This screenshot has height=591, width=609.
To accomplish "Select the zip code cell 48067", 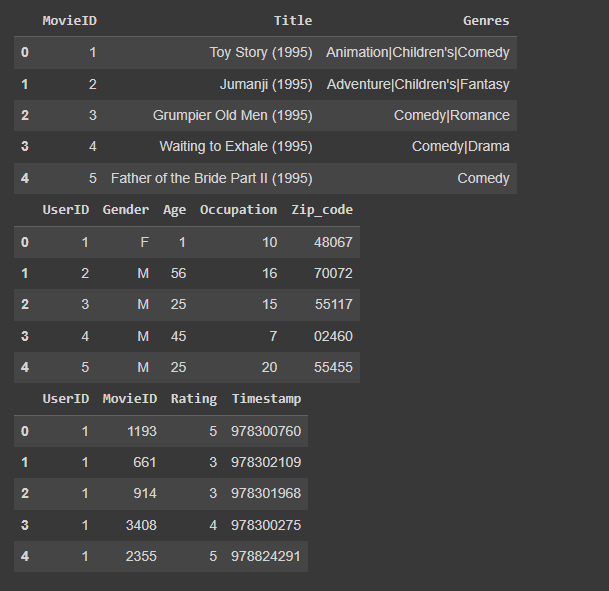I will click(333, 242).
